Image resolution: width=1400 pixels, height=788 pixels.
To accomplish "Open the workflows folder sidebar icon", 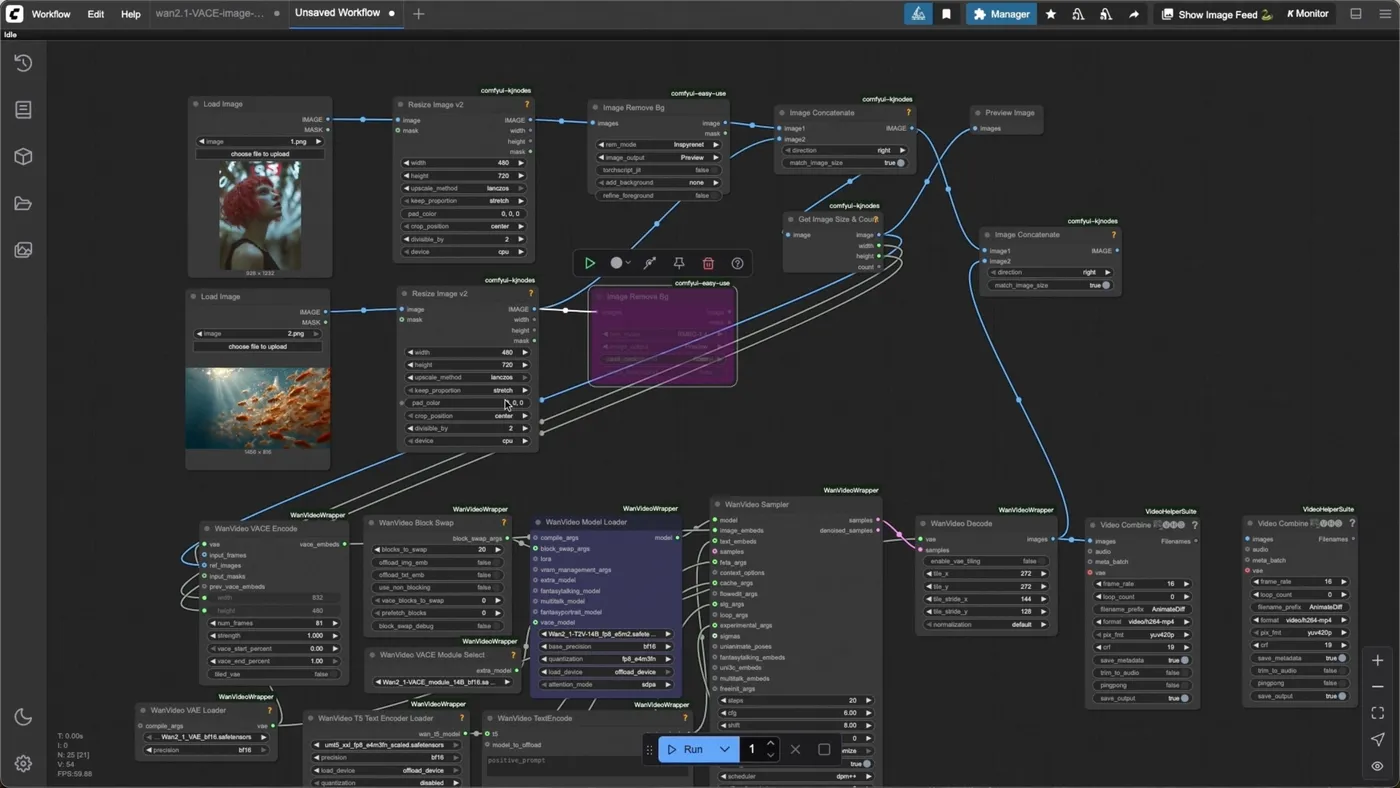I will point(23,204).
